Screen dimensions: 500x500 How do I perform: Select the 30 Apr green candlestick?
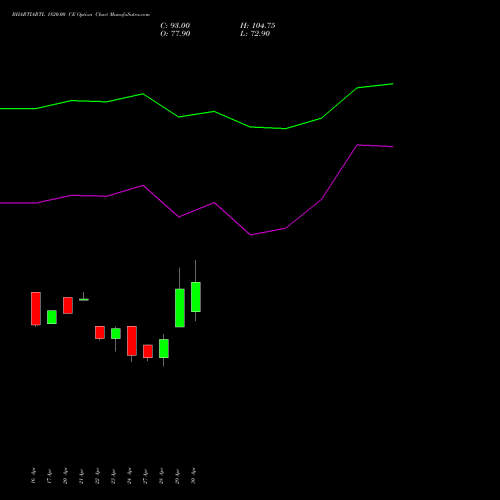tap(196, 297)
